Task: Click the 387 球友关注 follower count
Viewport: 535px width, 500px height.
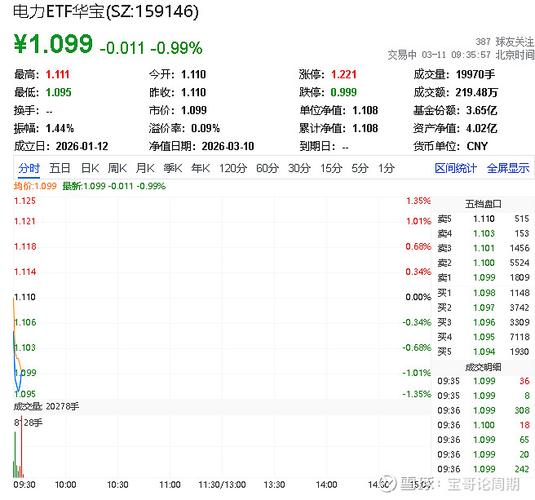Action: pyautogui.click(x=505, y=42)
